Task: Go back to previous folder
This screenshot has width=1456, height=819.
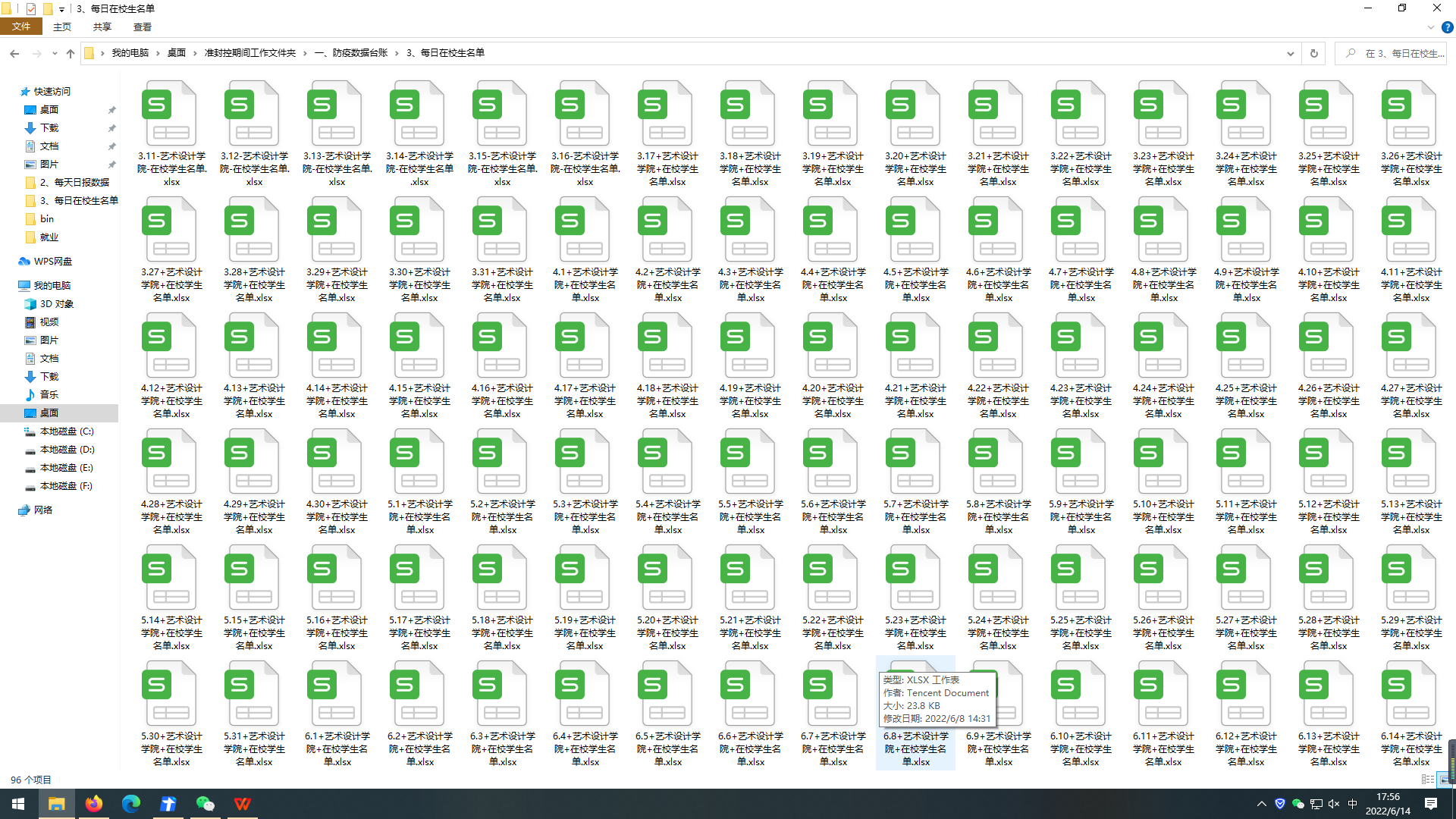Action: (14, 53)
